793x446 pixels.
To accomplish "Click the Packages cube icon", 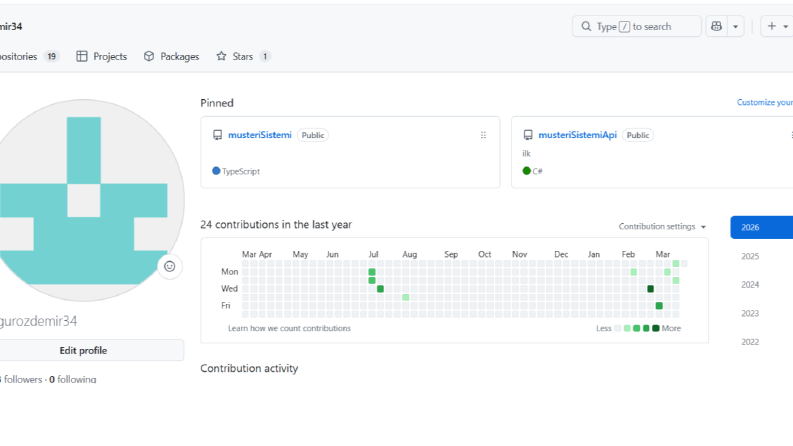I will [x=149, y=56].
